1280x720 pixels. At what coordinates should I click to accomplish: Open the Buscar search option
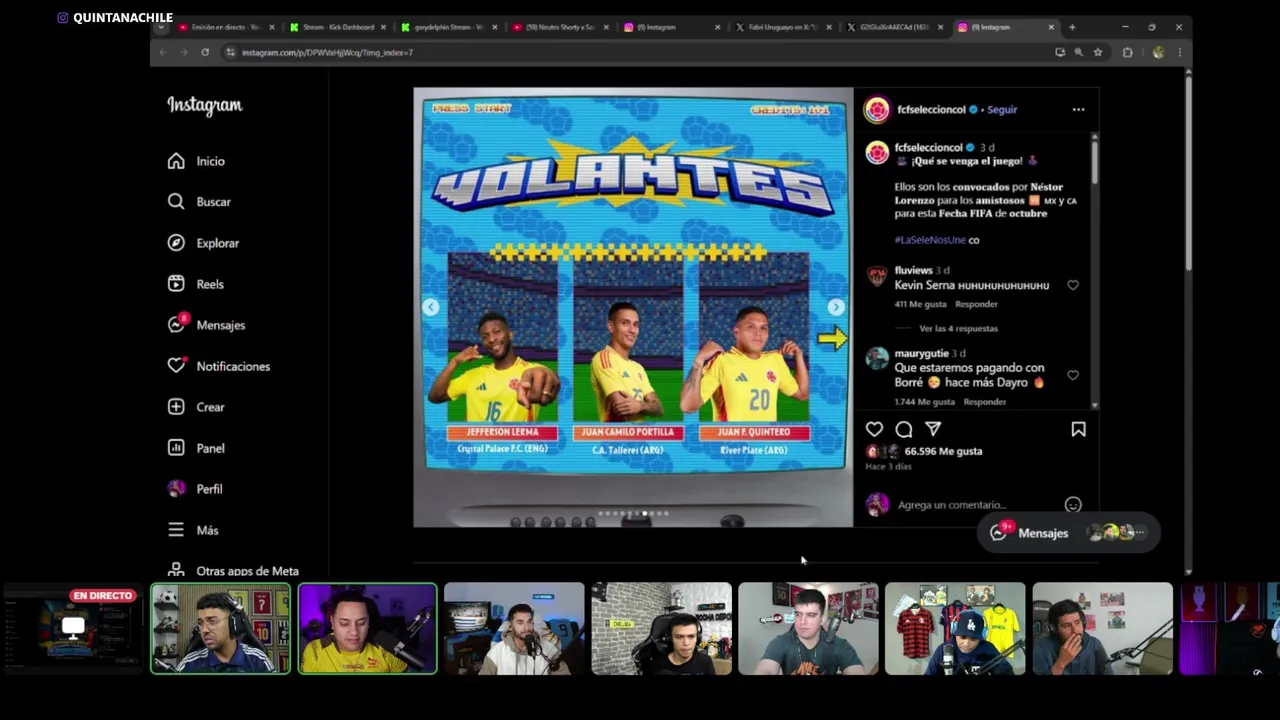pos(199,202)
